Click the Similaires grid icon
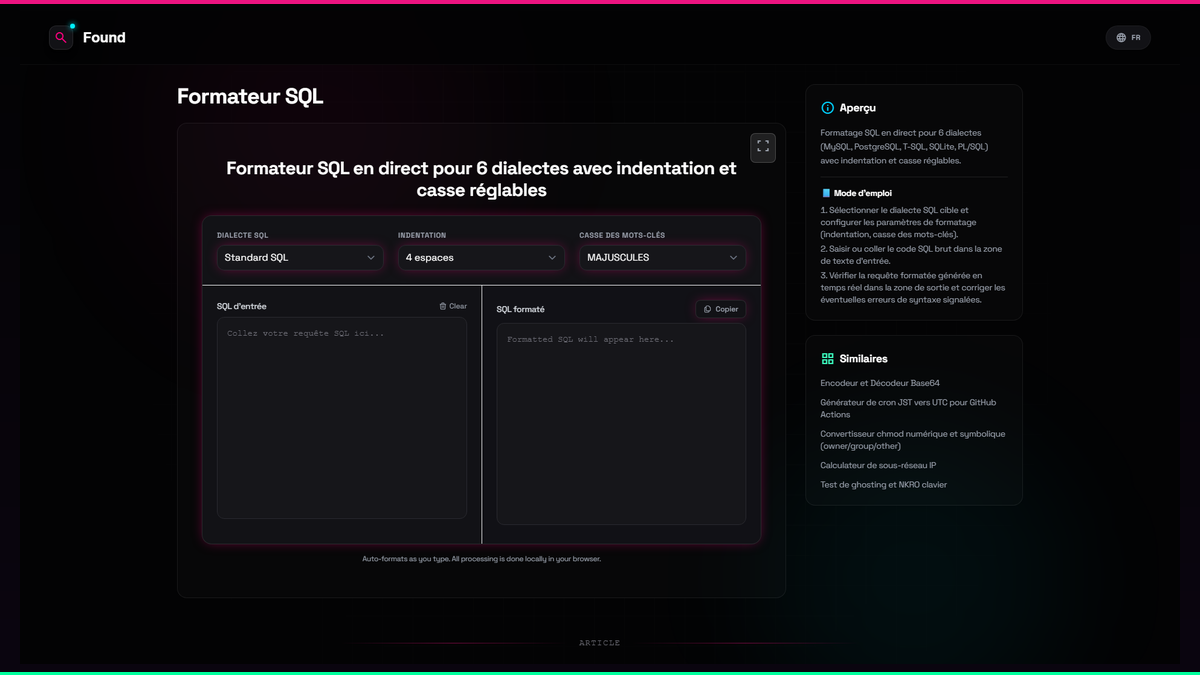 [x=827, y=358]
